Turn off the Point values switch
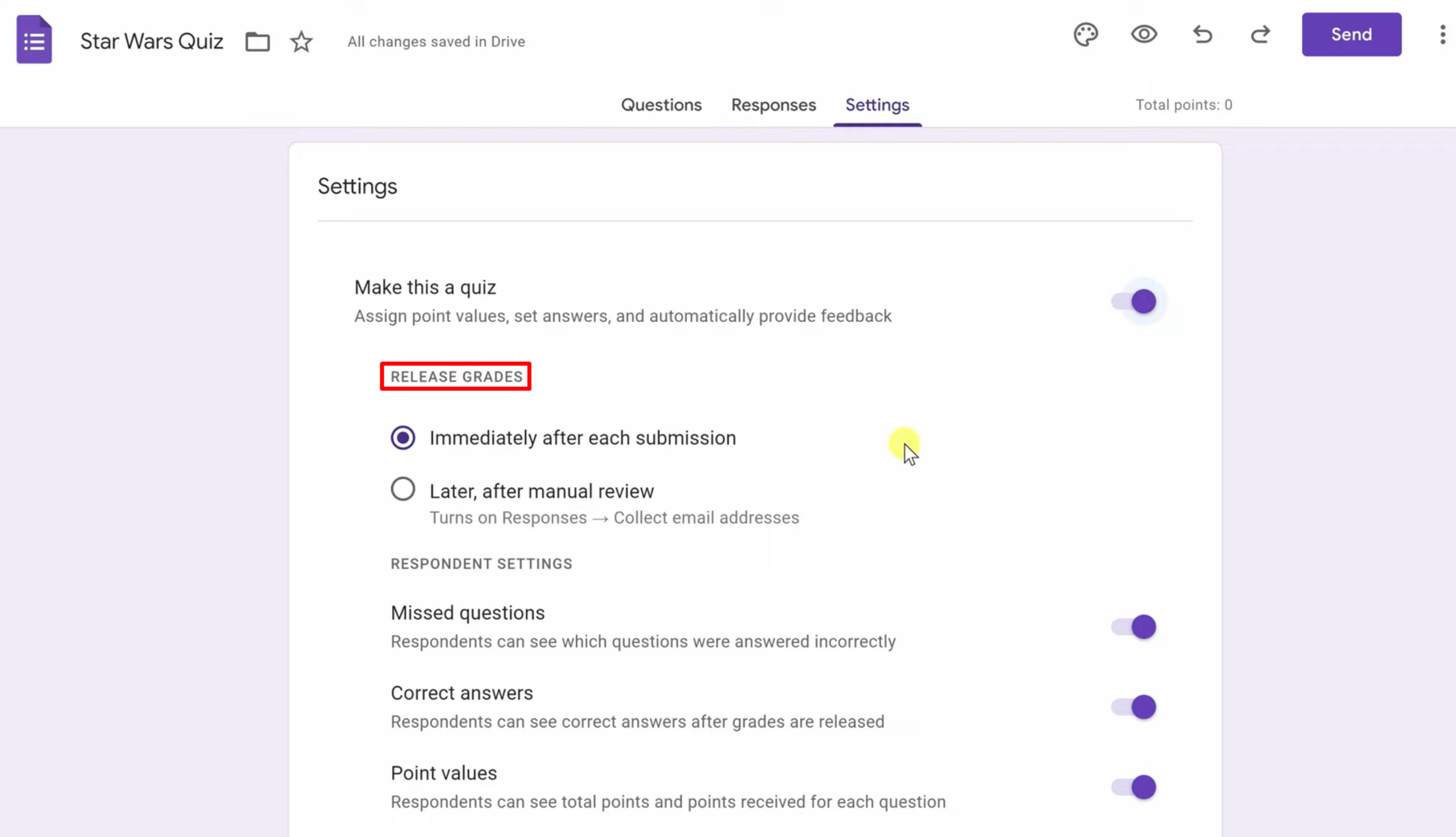This screenshot has width=1456, height=837. click(x=1133, y=788)
